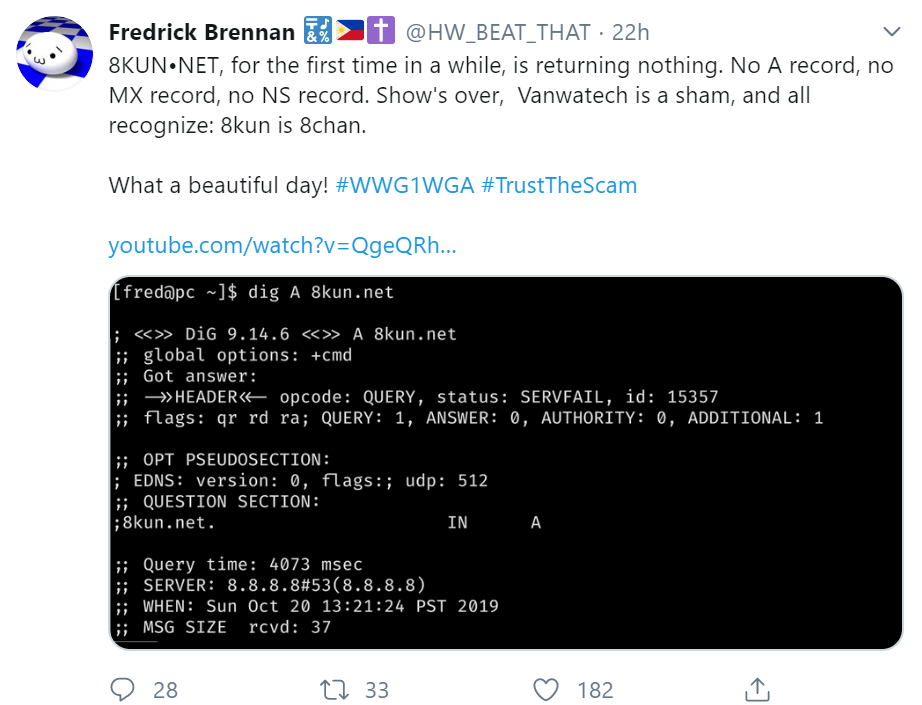
Task: Click the blue symbols emoji after name
Action: (318, 31)
